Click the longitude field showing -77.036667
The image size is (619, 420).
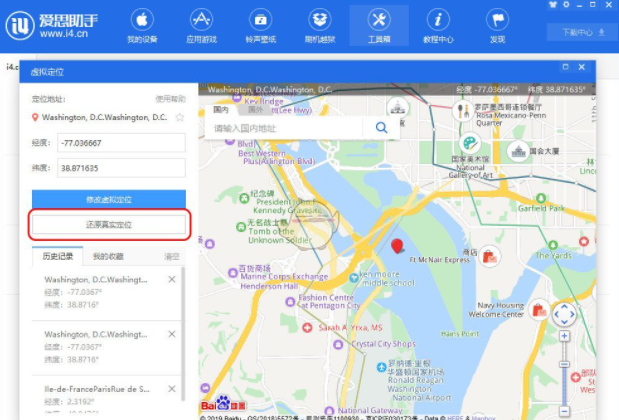click(121, 143)
